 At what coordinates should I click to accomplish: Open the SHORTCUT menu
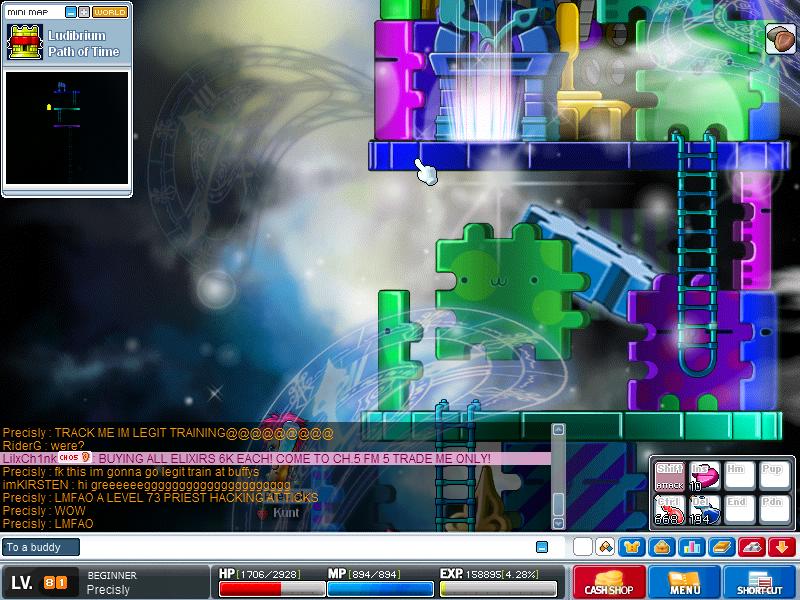coord(760,582)
